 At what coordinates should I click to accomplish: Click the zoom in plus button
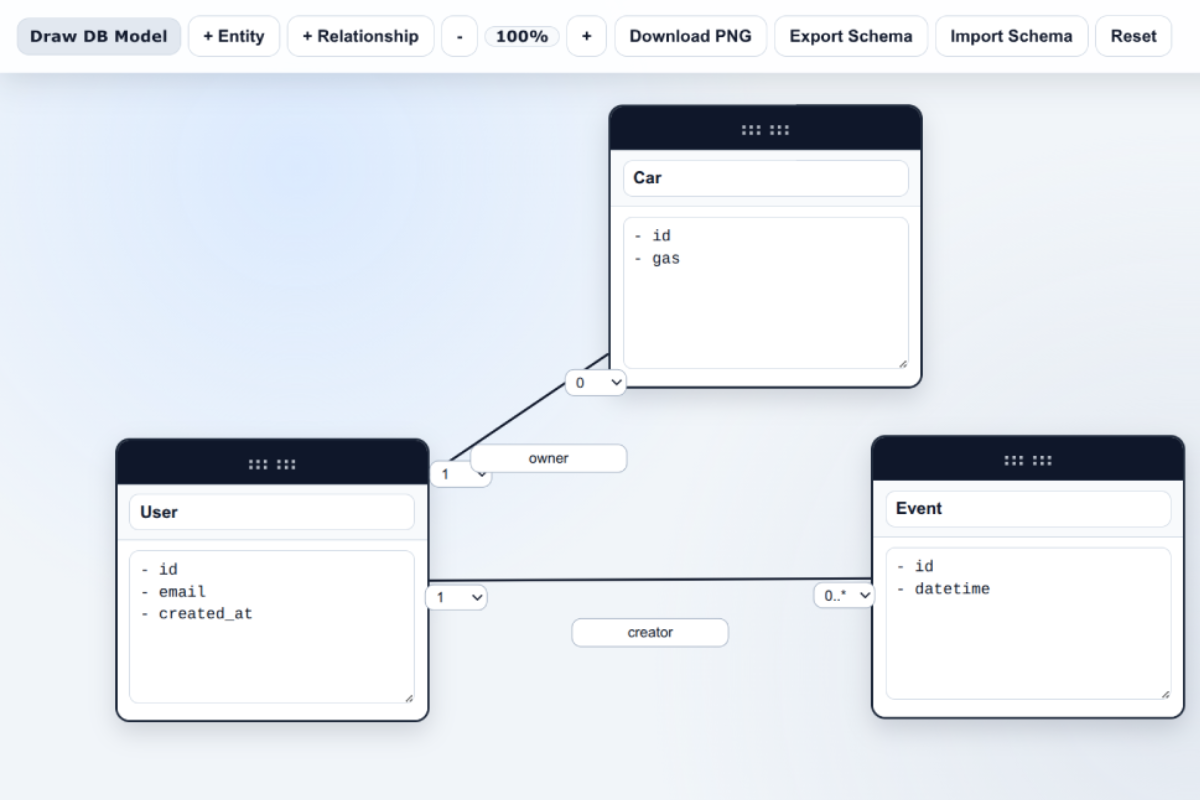(x=586, y=36)
